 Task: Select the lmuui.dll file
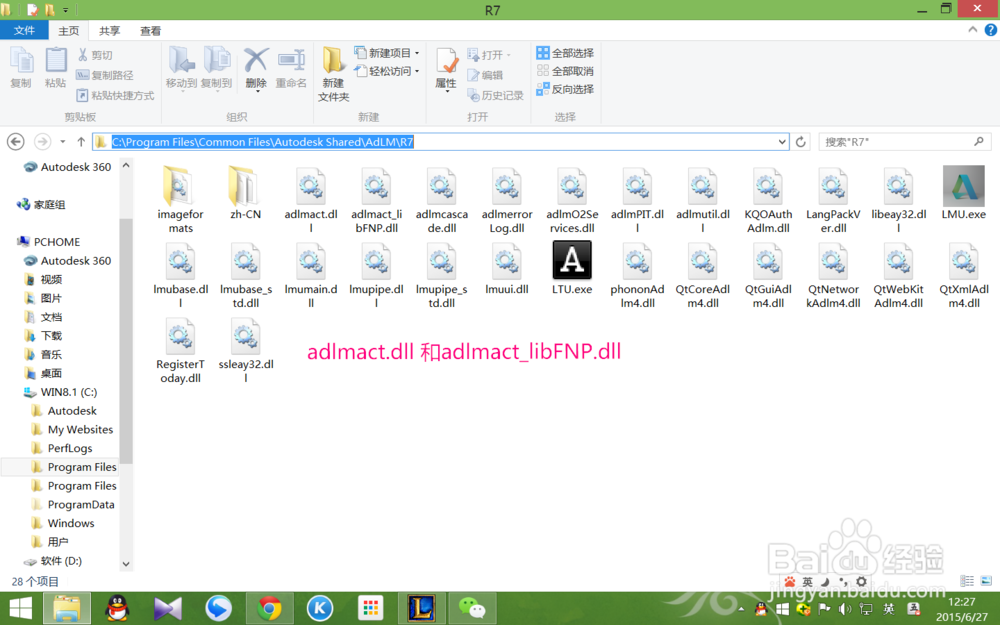tap(507, 268)
